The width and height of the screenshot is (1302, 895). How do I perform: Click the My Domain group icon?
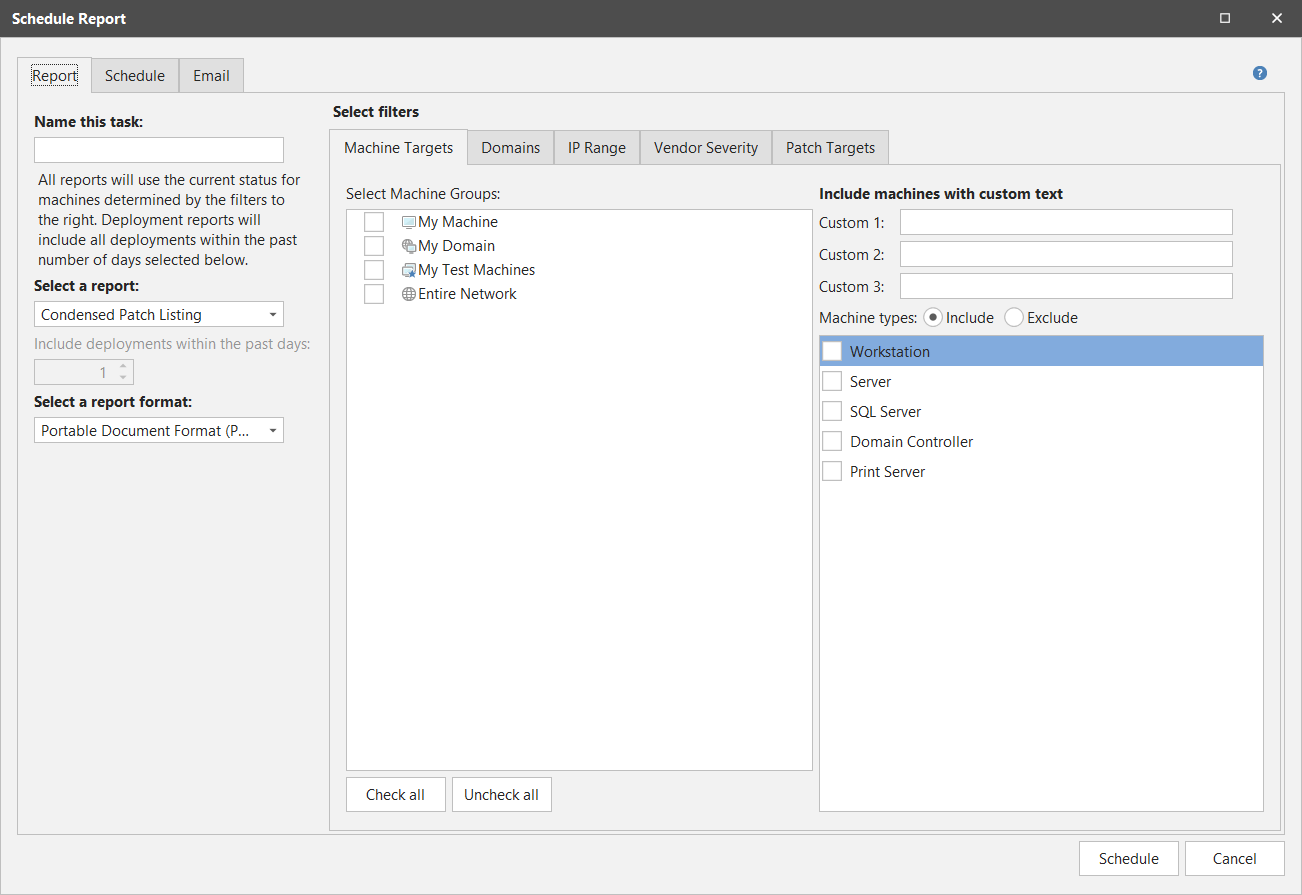409,246
